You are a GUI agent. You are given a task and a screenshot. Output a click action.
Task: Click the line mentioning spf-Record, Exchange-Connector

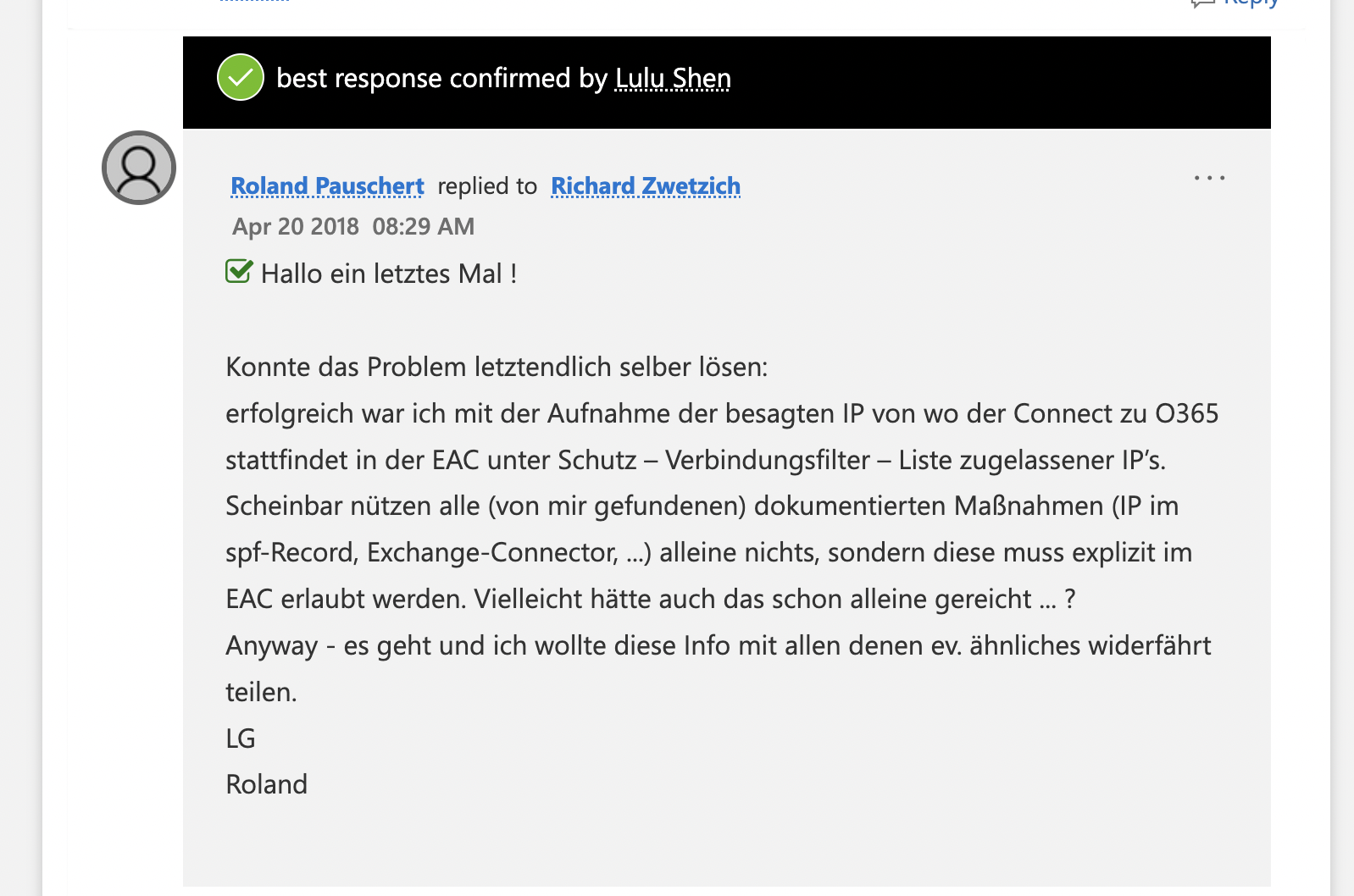tap(708, 553)
